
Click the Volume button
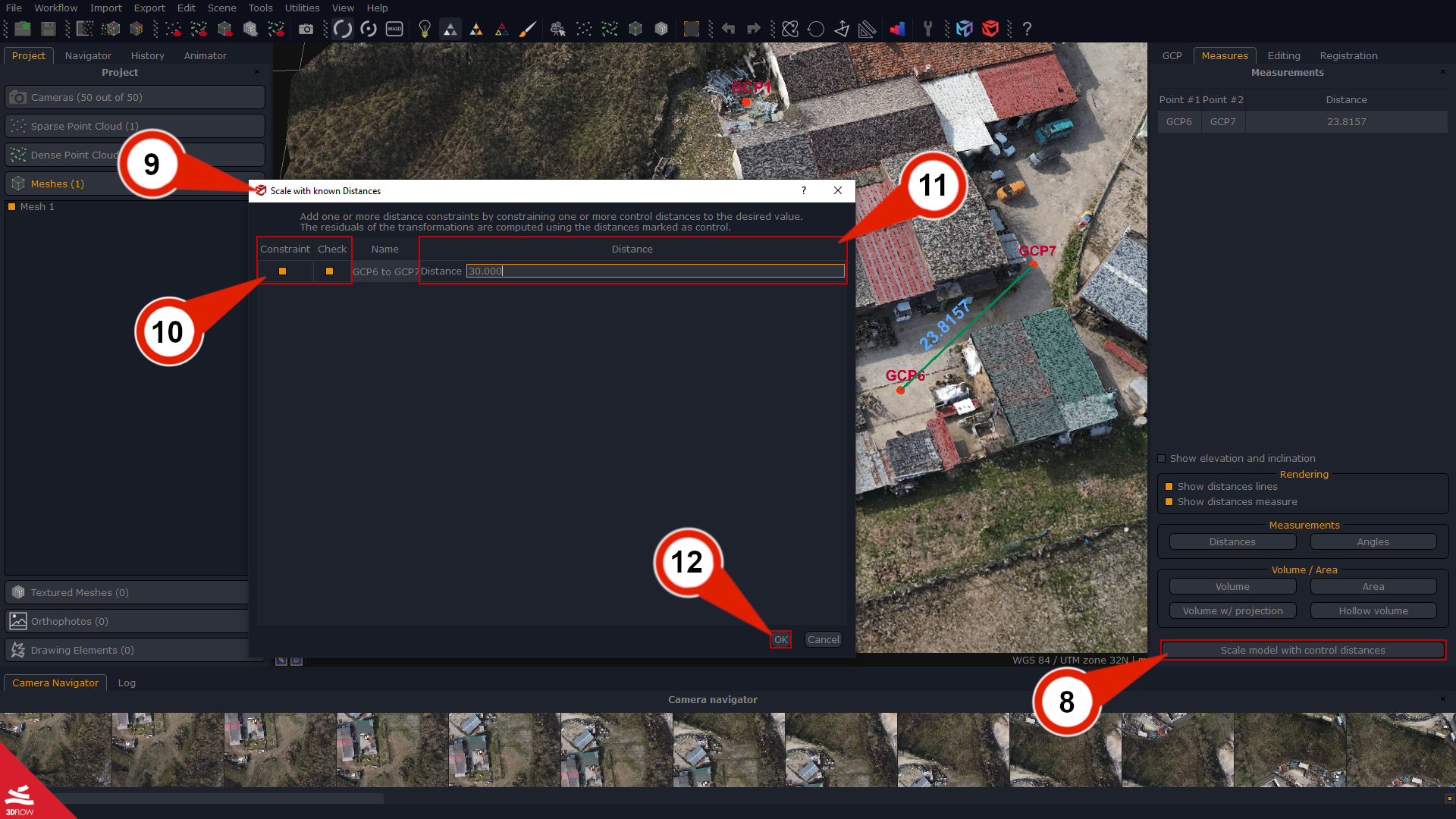[x=1232, y=586]
